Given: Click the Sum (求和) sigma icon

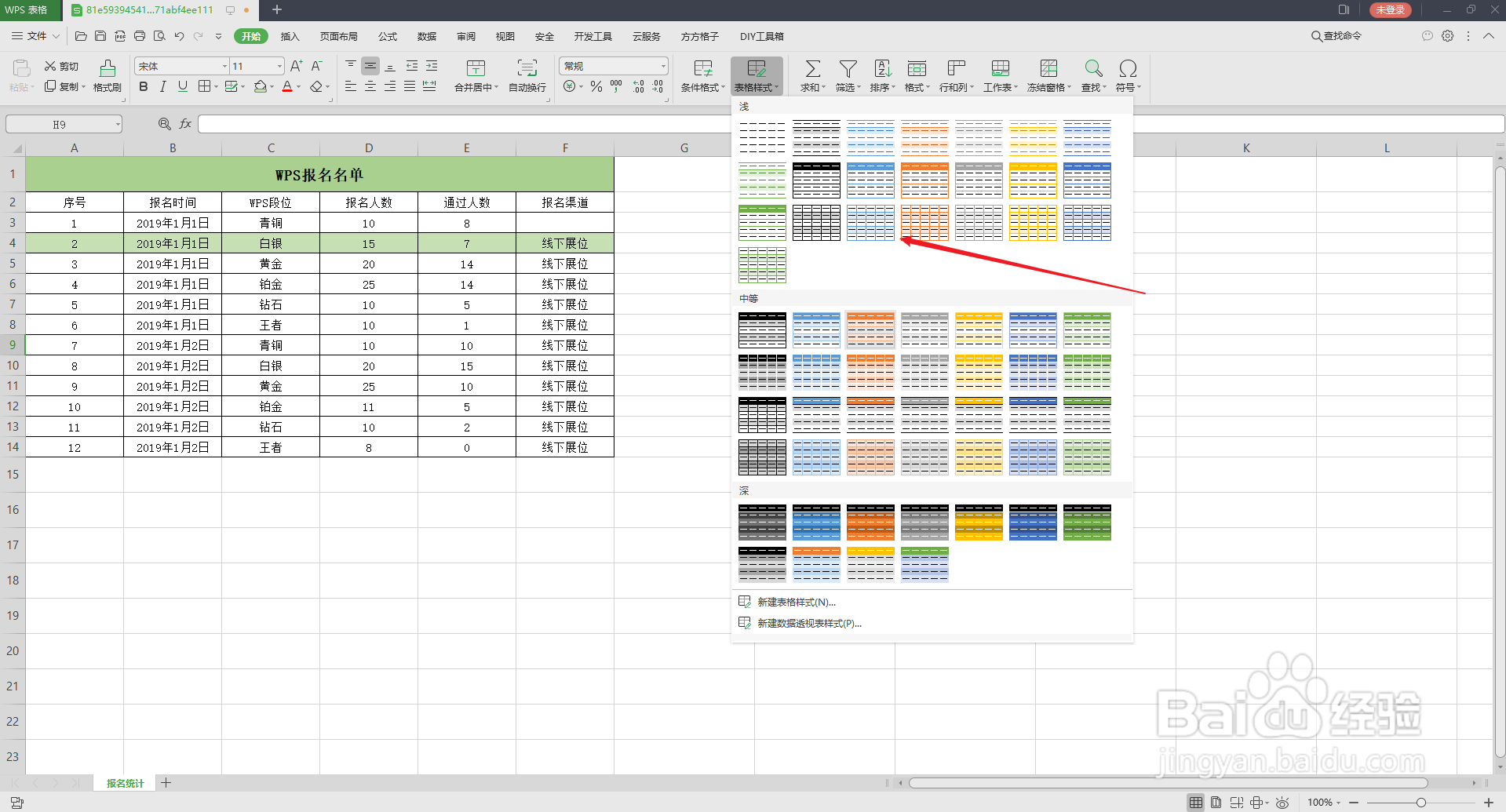Looking at the screenshot, I should pos(813,69).
